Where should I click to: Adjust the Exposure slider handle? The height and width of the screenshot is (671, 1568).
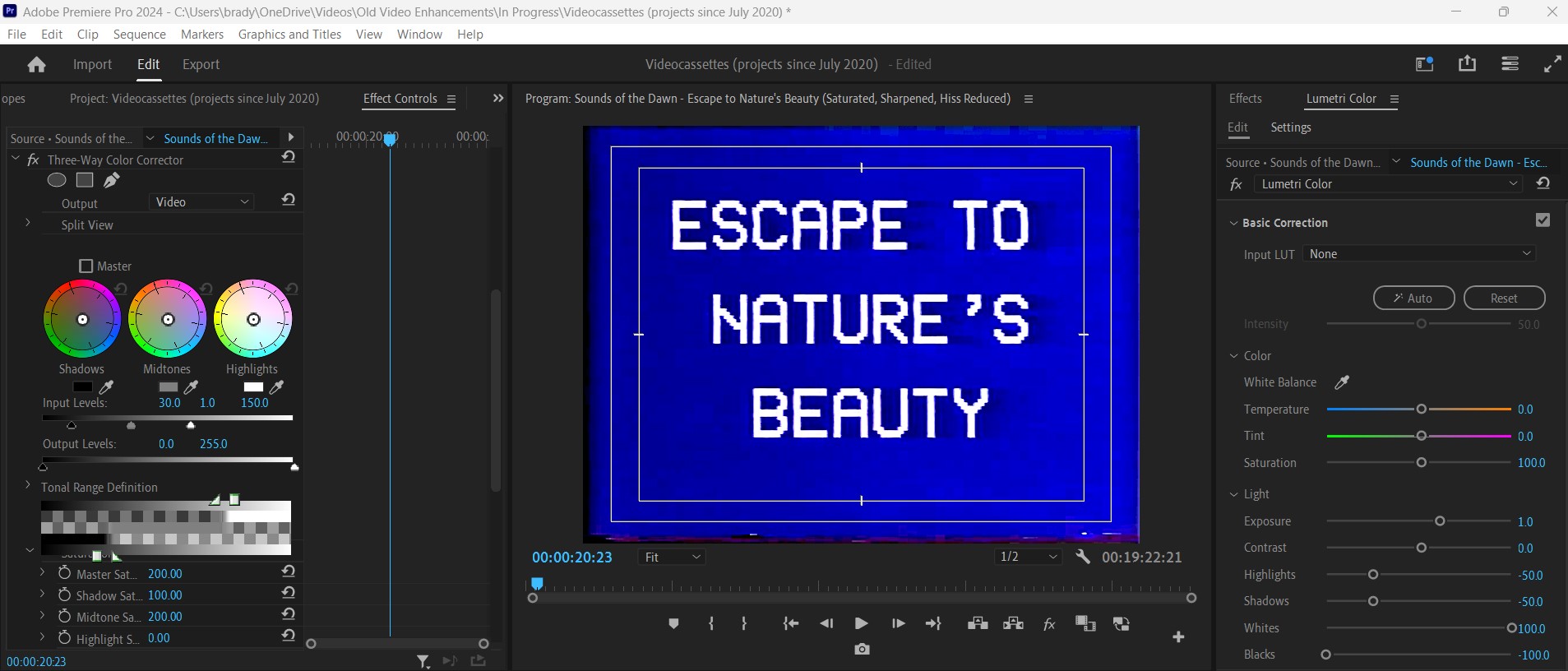click(x=1440, y=521)
